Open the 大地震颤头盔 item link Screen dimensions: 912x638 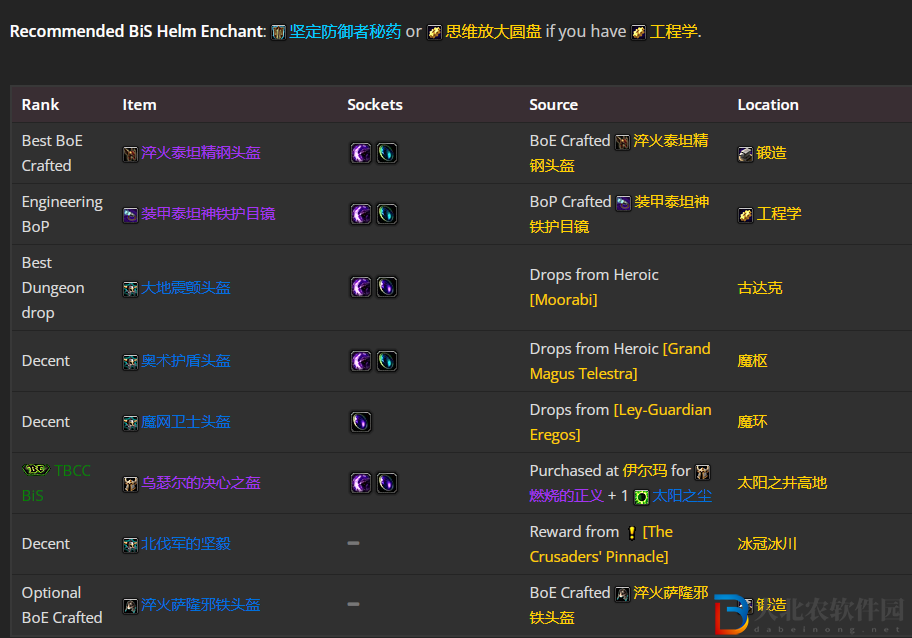pyautogui.click(x=186, y=288)
